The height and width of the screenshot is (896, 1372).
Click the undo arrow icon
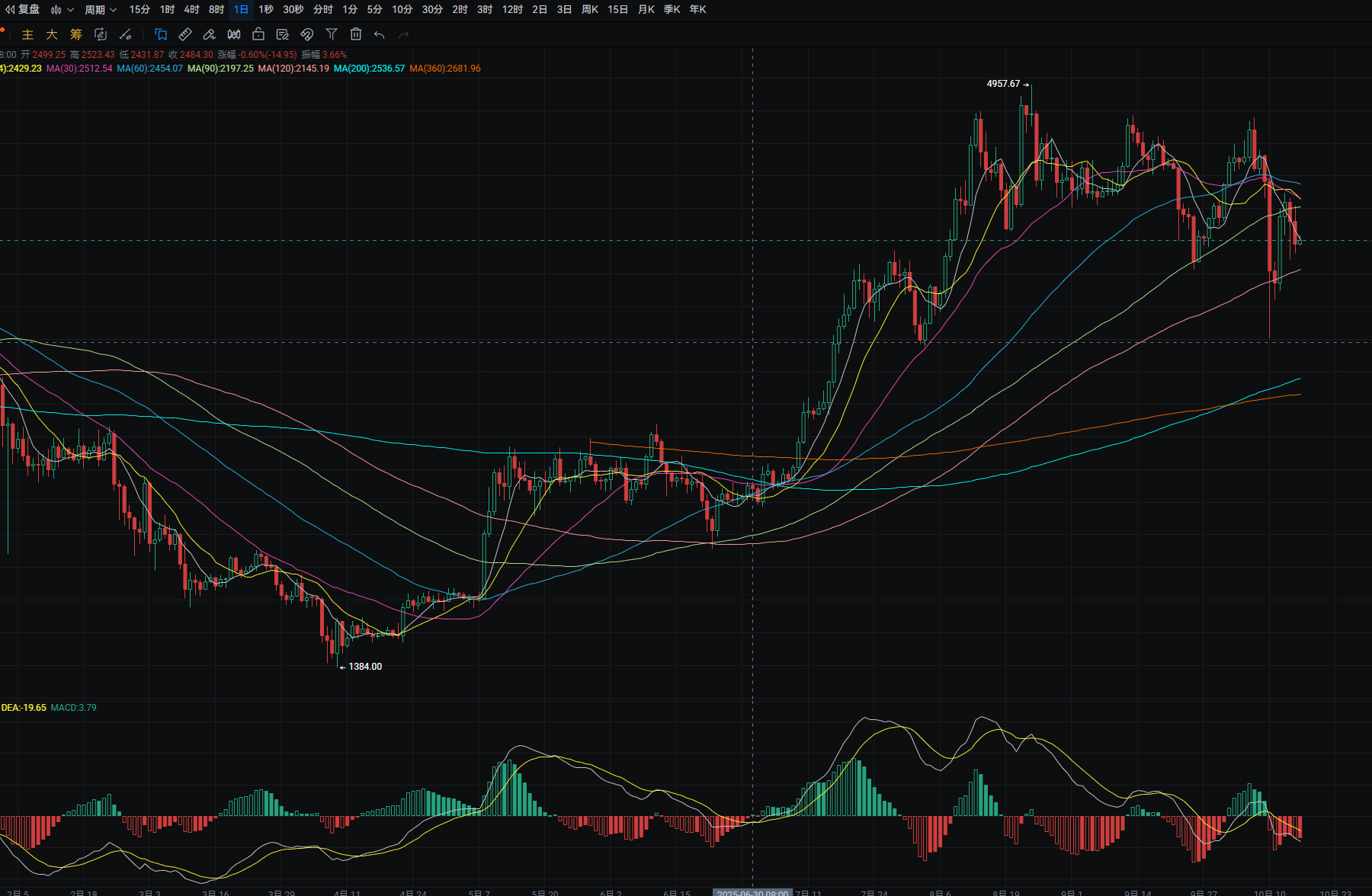tap(380, 34)
